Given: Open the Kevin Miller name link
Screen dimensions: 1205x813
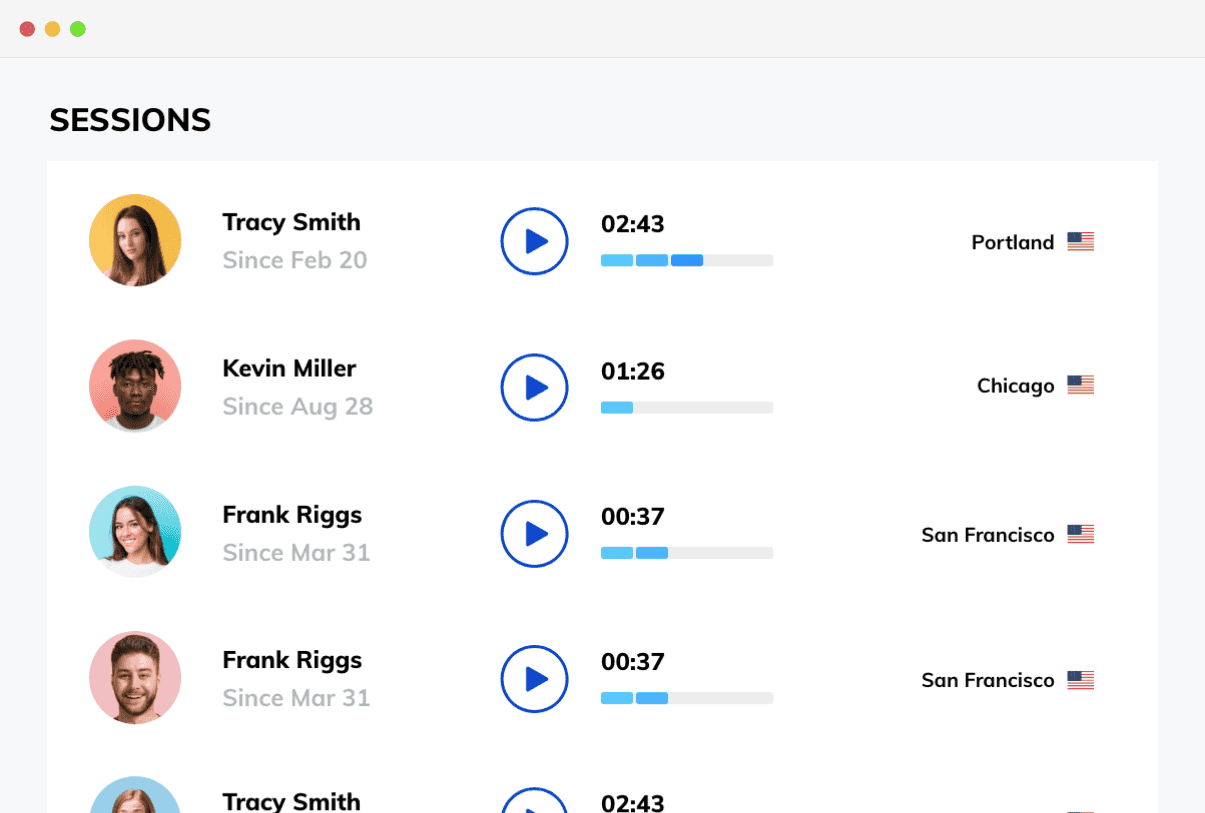Looking at the screenshot, I should 289,368.
